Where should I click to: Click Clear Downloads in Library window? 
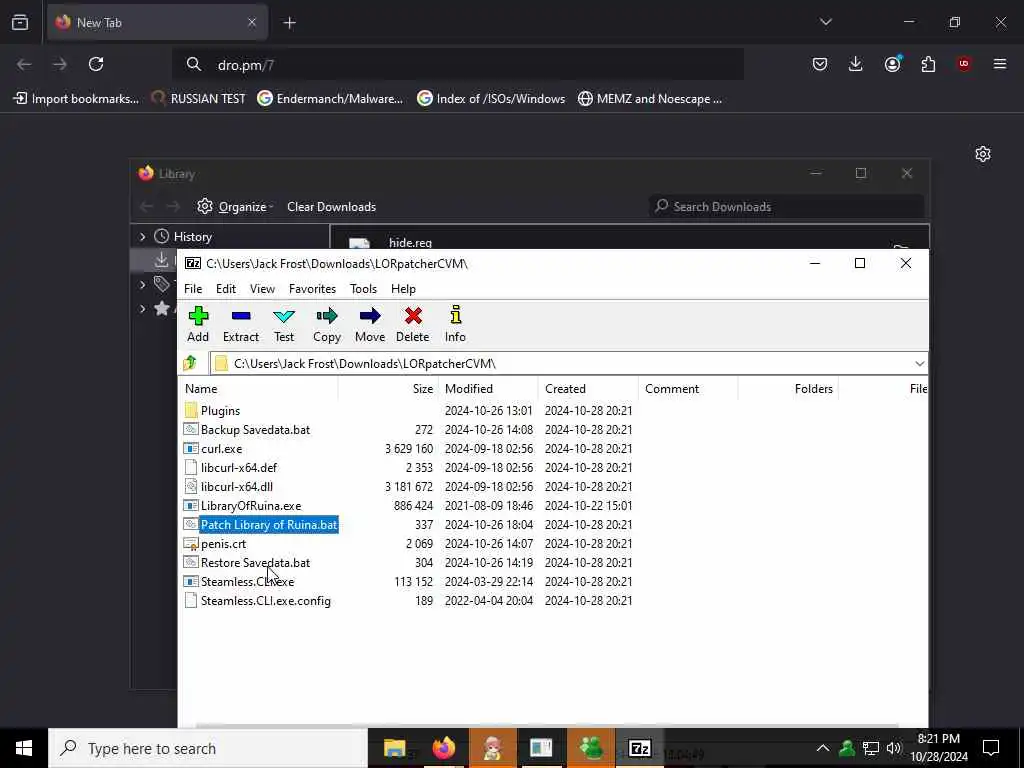tap(331, 206)
